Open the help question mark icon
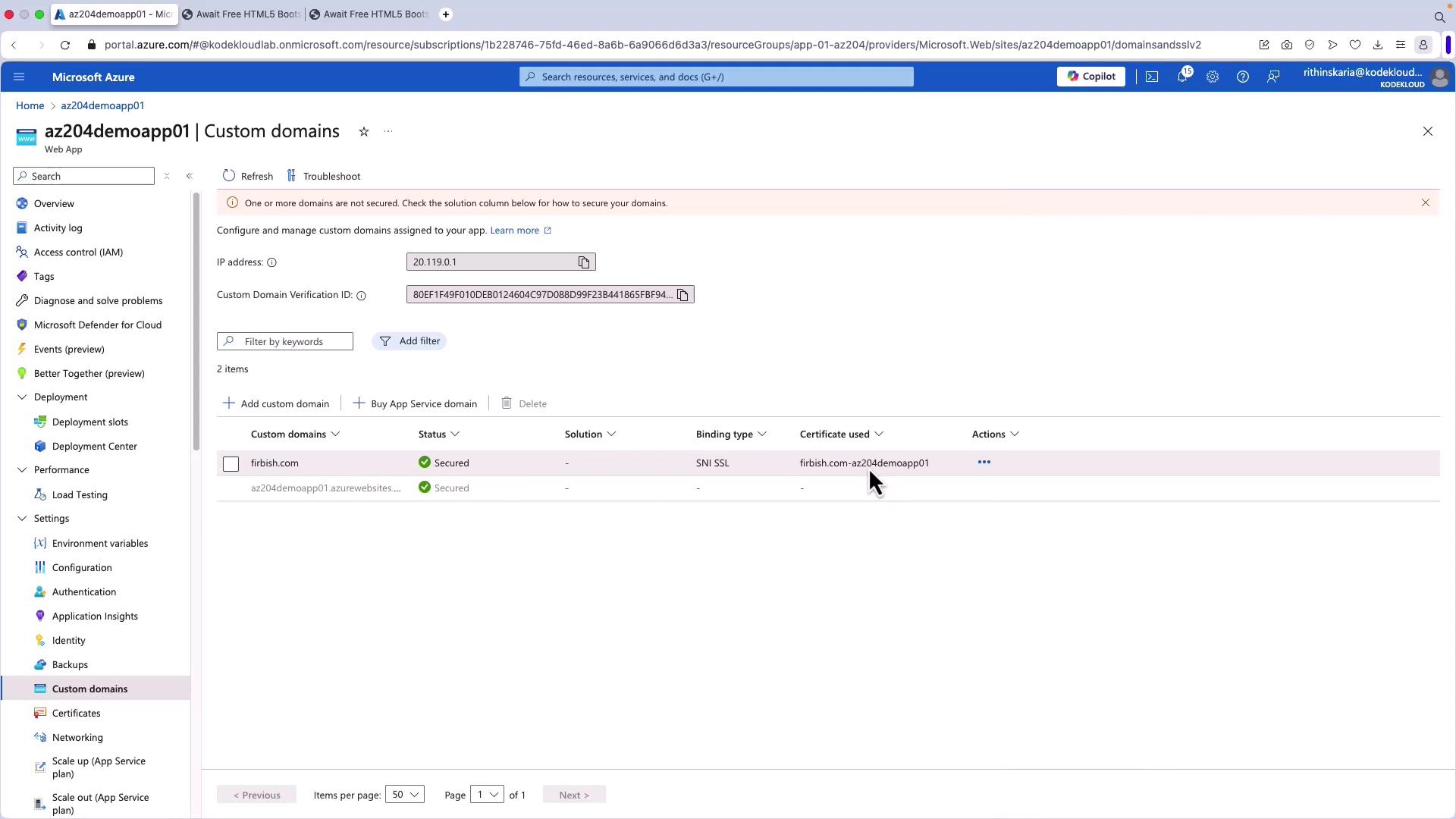Viewport: 1456px width, 819px height. [x=1243, y=77]
